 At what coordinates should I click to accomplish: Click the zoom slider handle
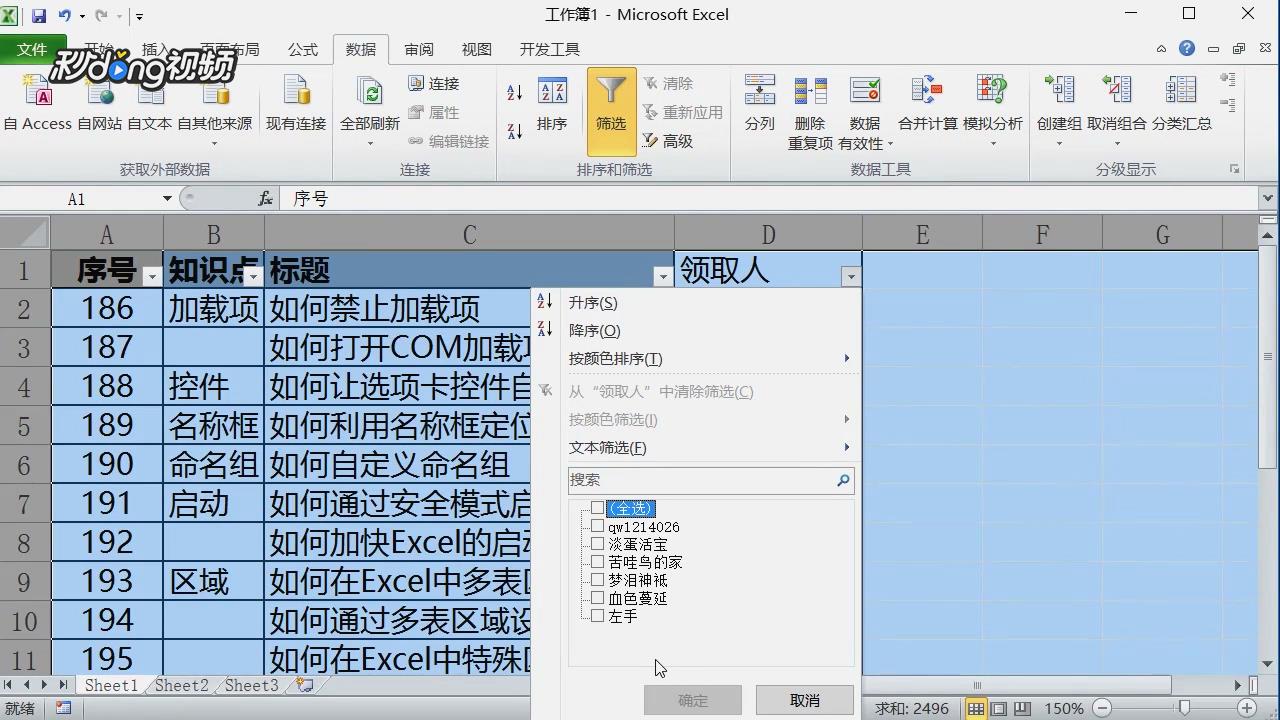point(1185,708)
